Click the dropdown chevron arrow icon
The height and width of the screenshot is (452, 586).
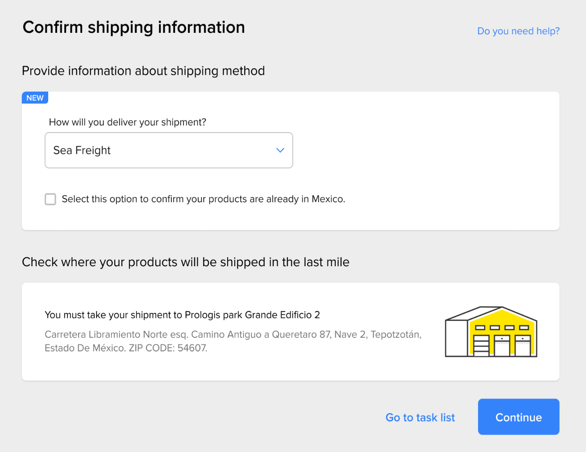point(280,150)
